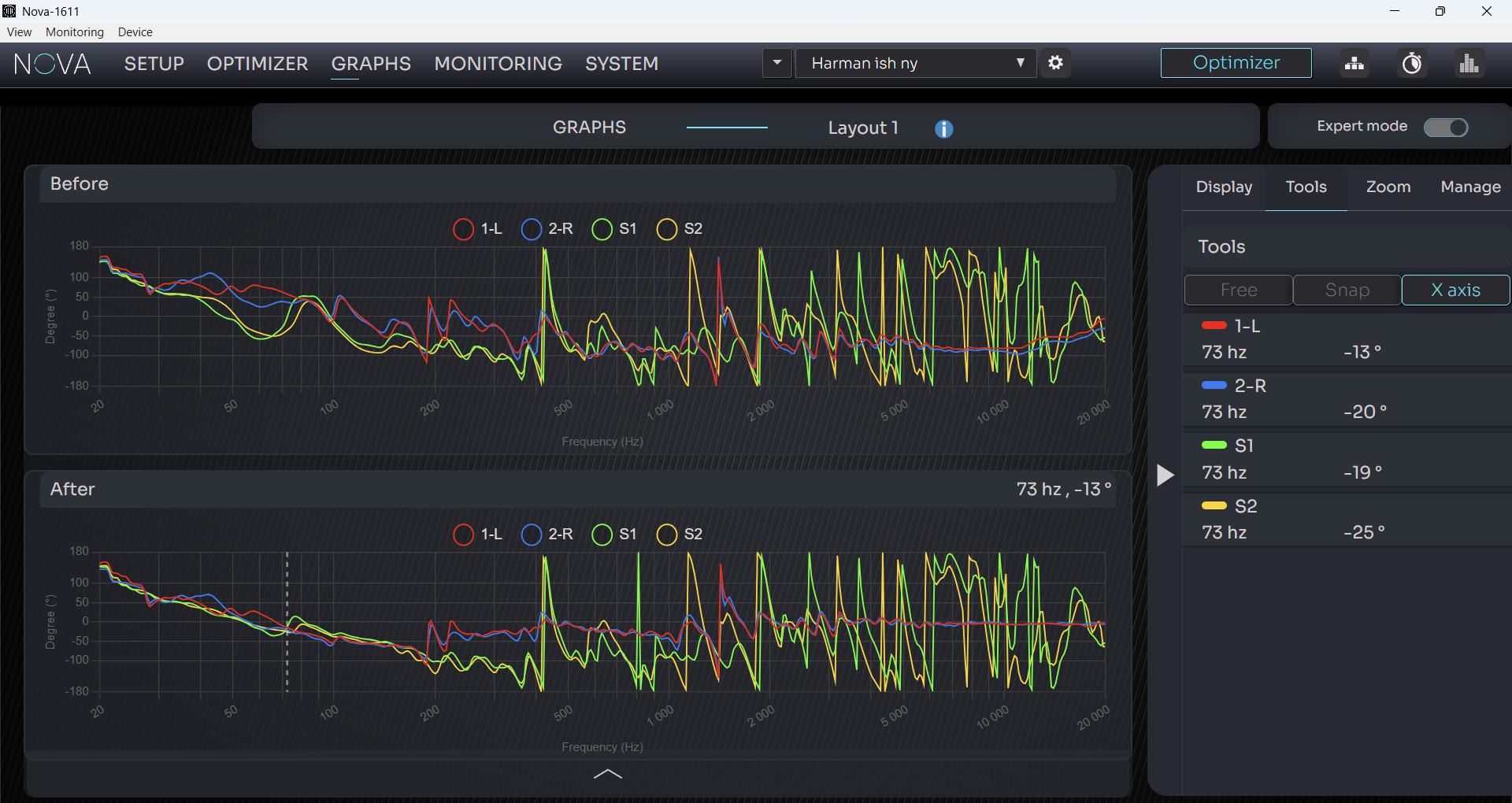Switch to the Zoom tab
The height and width of the screenshot is (803, 1512).
point(1388,187)
